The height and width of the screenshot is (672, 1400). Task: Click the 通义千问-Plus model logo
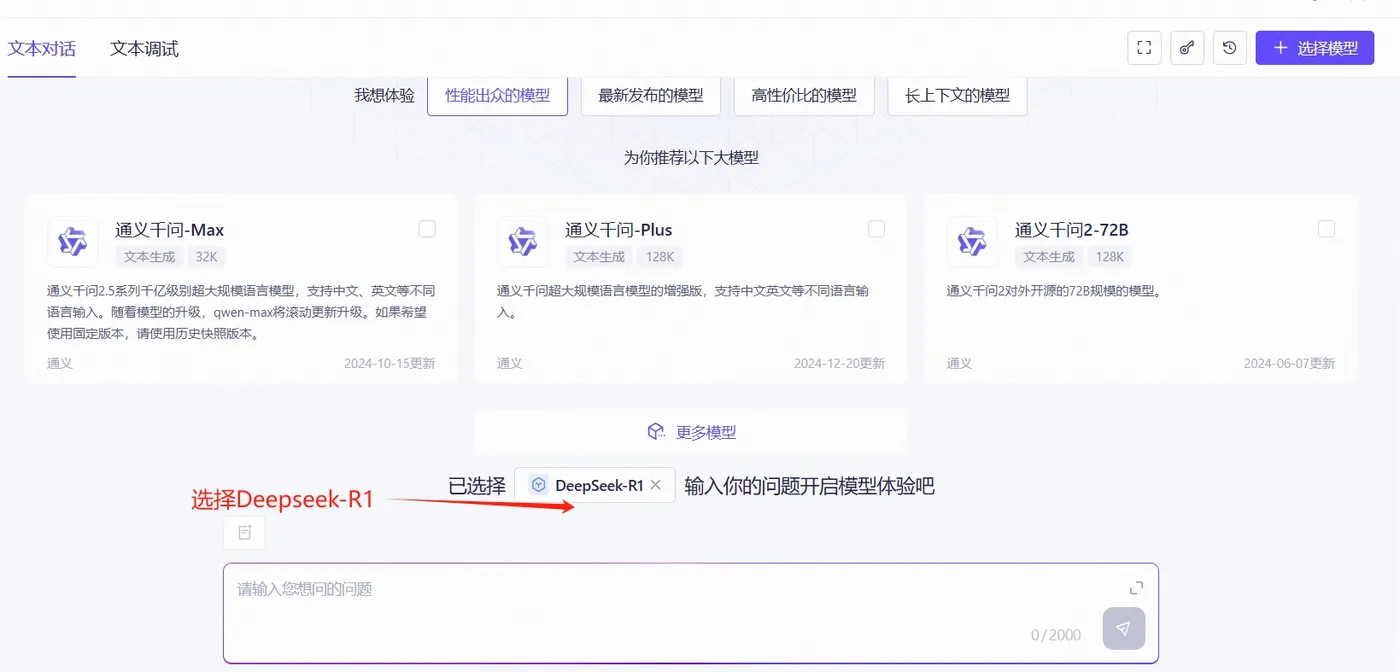522,242
